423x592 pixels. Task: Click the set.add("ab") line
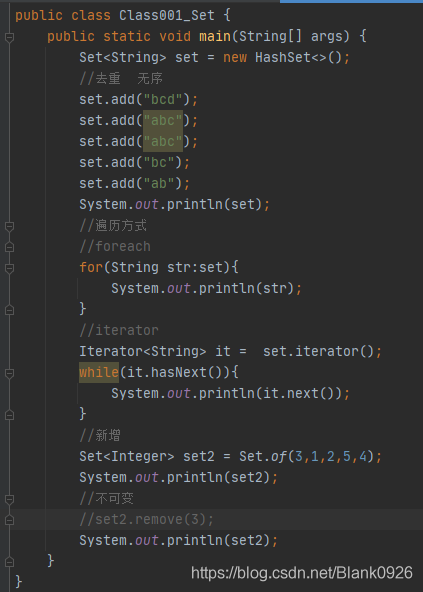tap(134, 183)
